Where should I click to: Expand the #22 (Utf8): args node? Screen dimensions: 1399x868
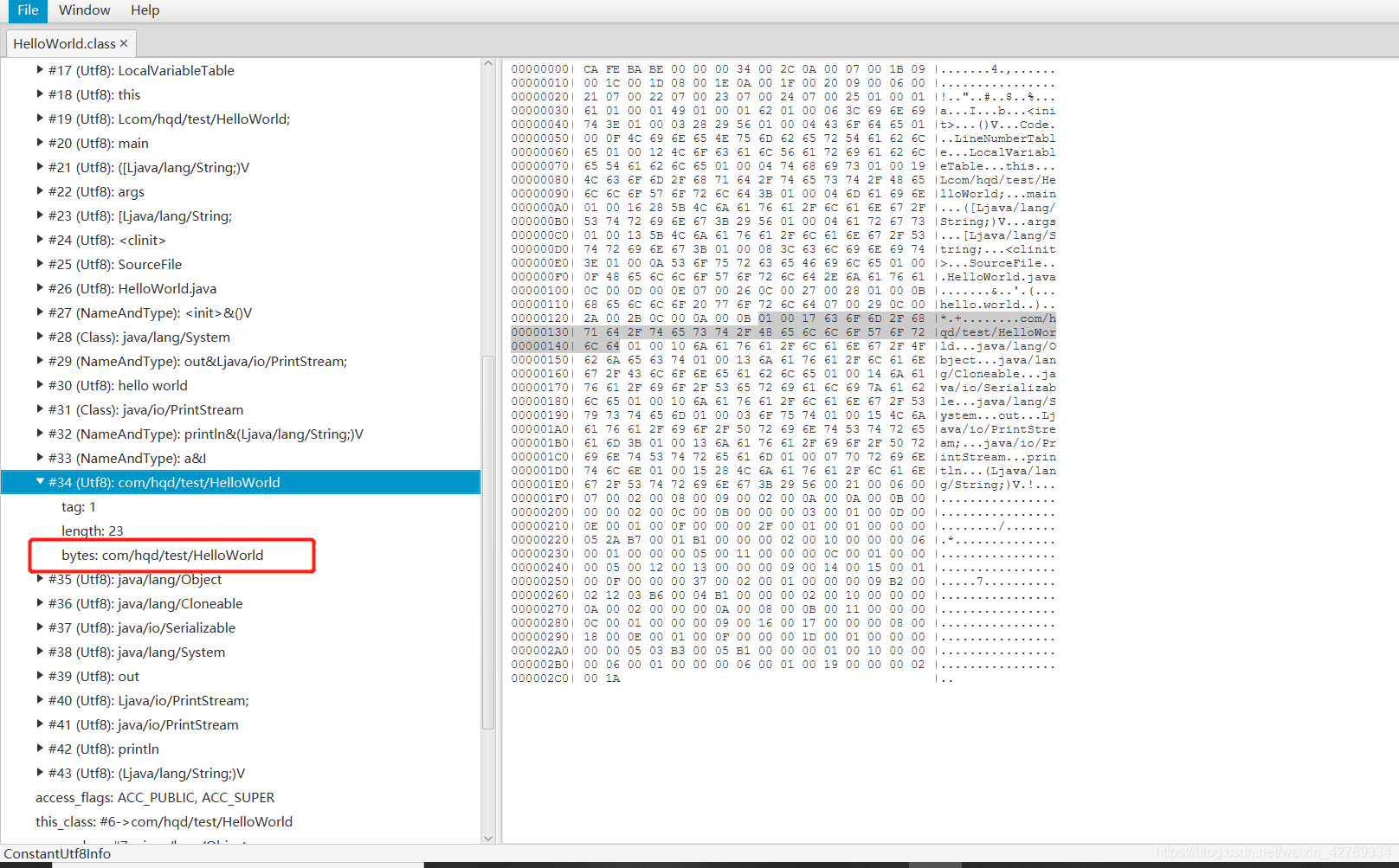[40, 191]
